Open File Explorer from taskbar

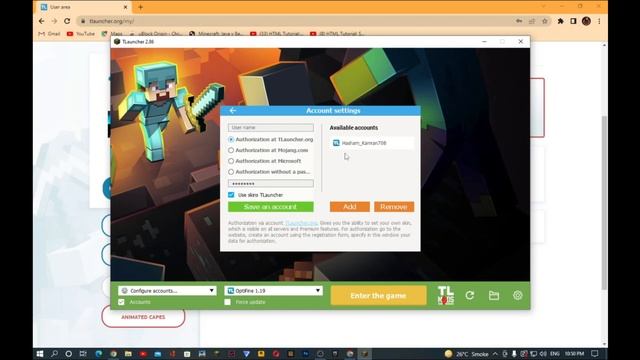coord(128,354)
